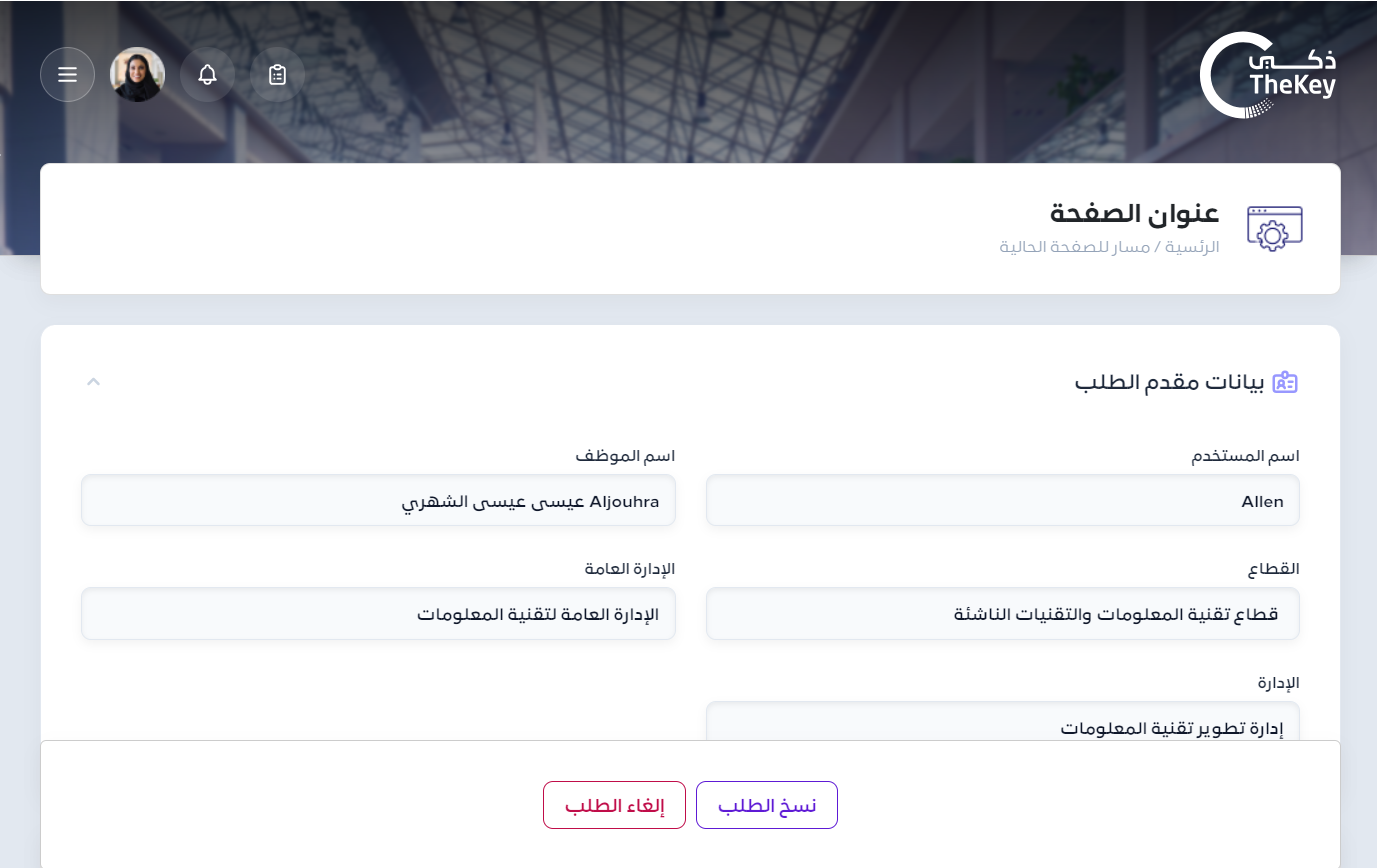Click the اسم الموظف field
Viewport: 1377px width, 868px height.
click(378, 501)
